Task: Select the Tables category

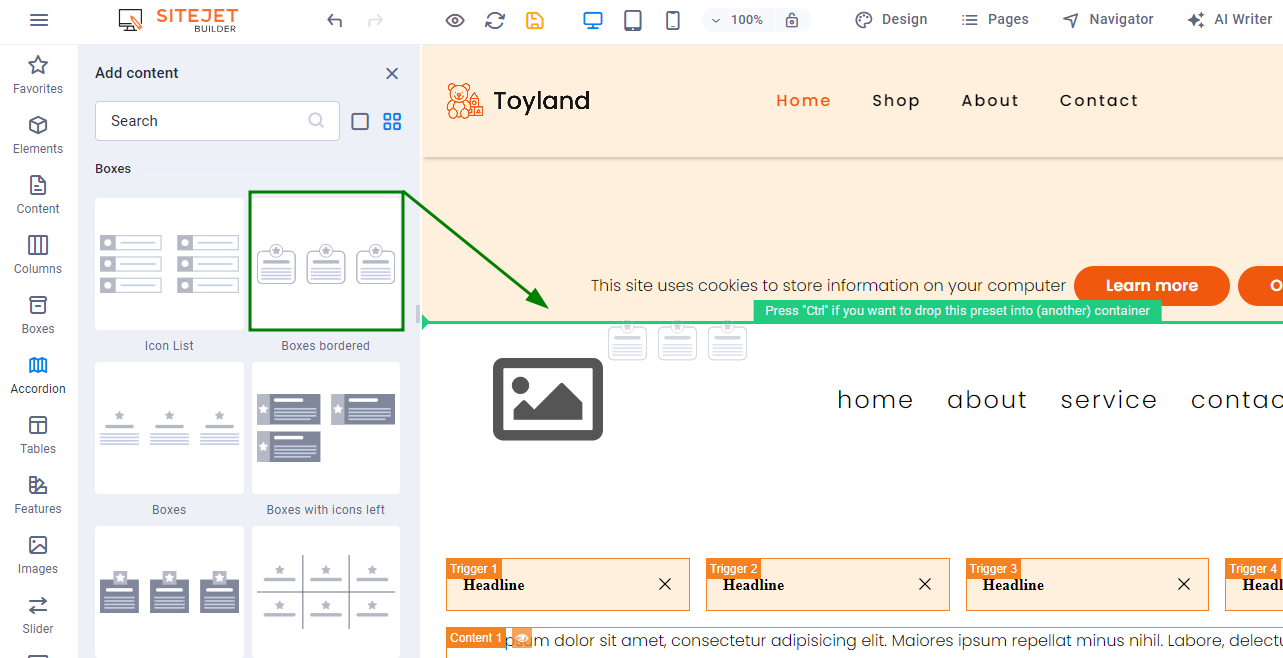Action: 38,435
